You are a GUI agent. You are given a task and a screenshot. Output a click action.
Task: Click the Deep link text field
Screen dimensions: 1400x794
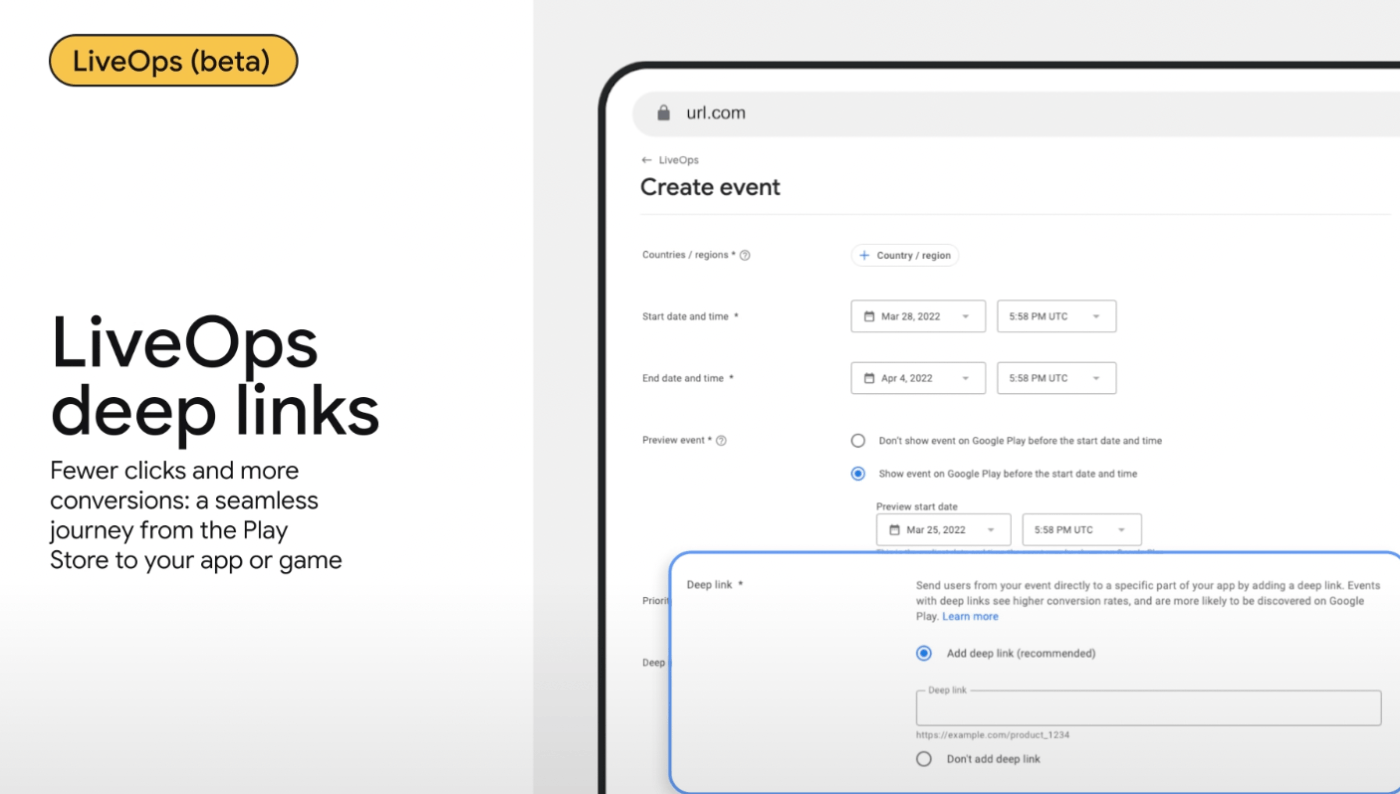pos(1148,707)
